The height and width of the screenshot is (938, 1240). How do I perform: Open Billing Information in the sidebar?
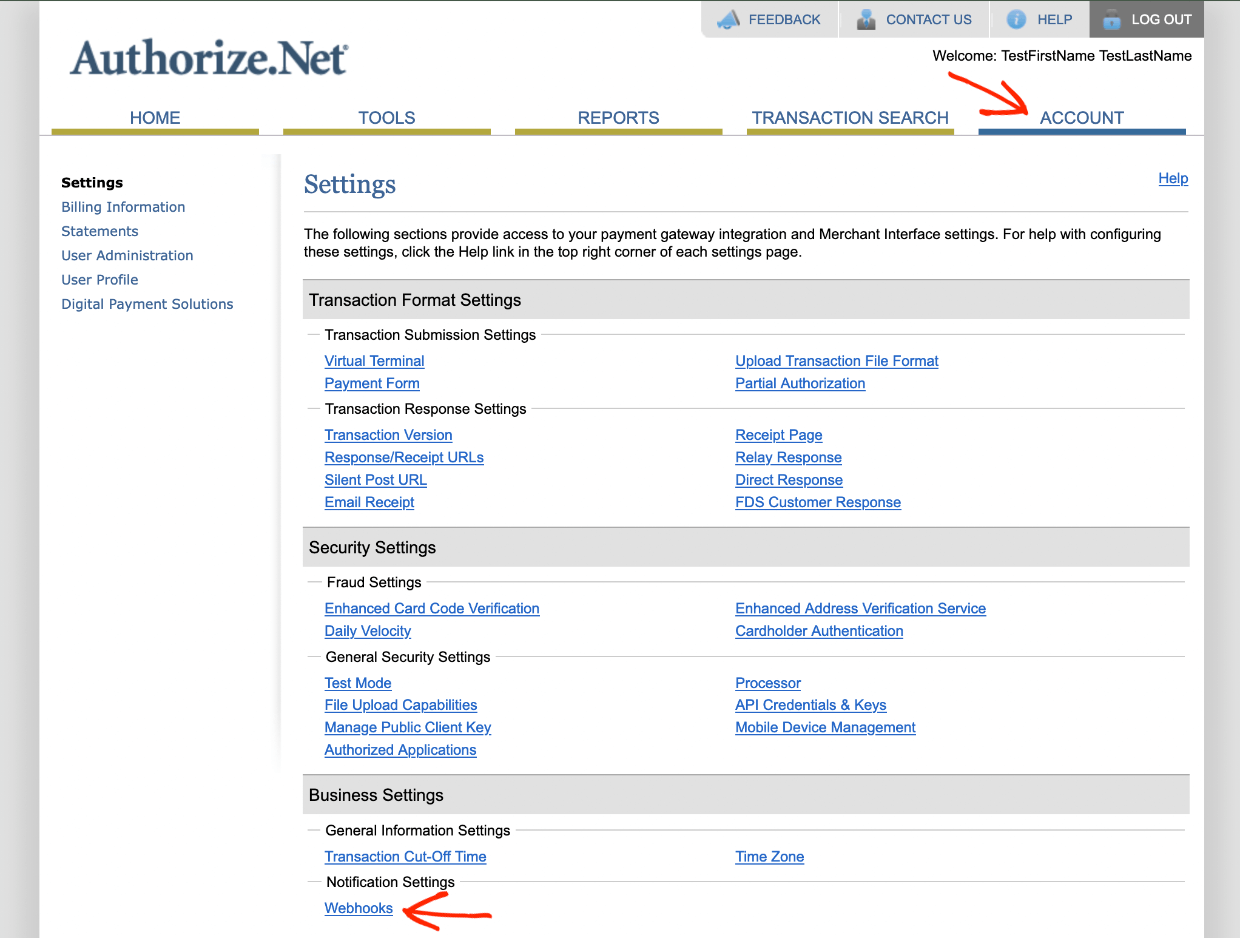pos(123,207)
